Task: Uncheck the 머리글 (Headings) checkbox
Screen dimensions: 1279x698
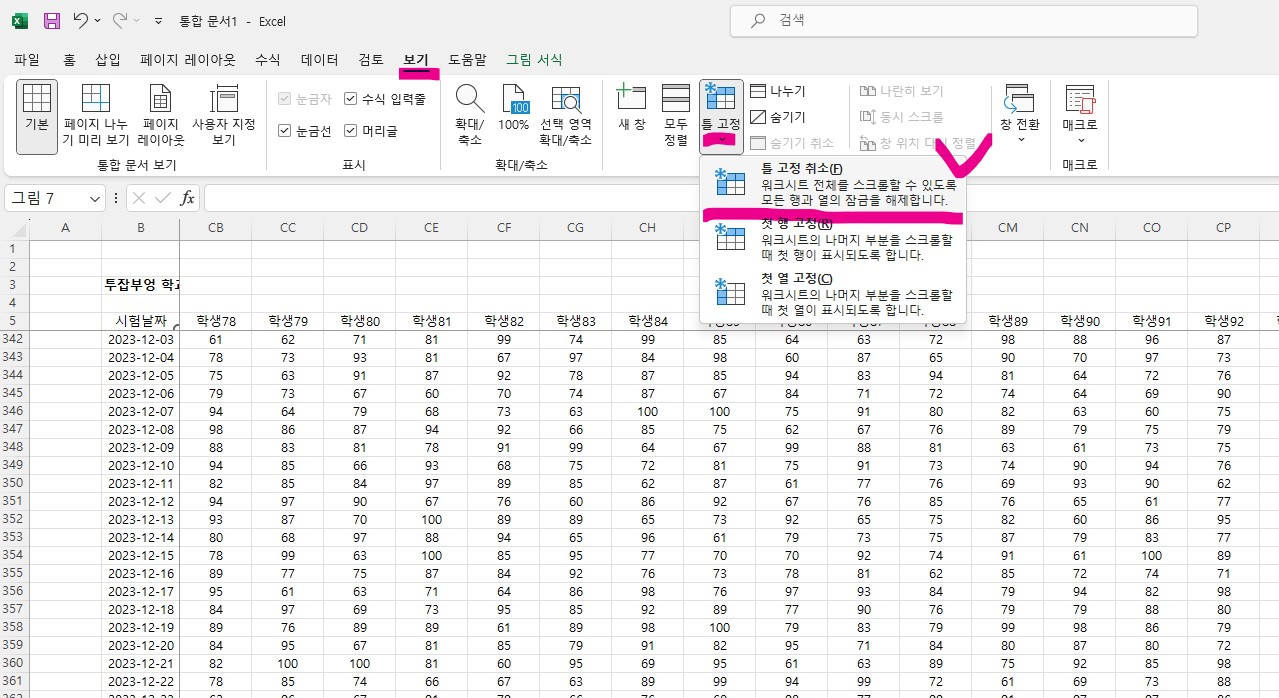Action: pos(351,129)
